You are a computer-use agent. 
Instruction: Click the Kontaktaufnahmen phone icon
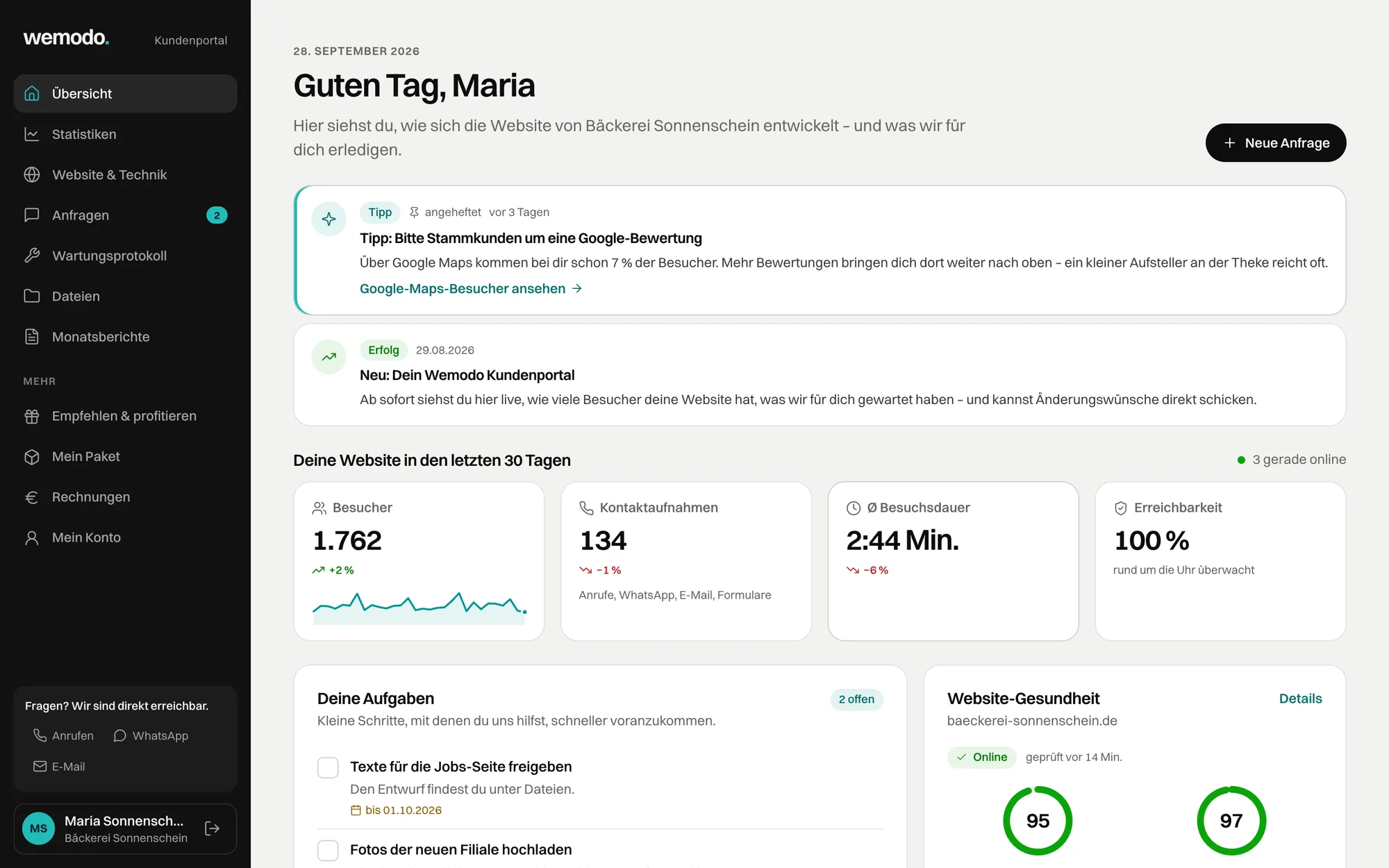point(586,508)
